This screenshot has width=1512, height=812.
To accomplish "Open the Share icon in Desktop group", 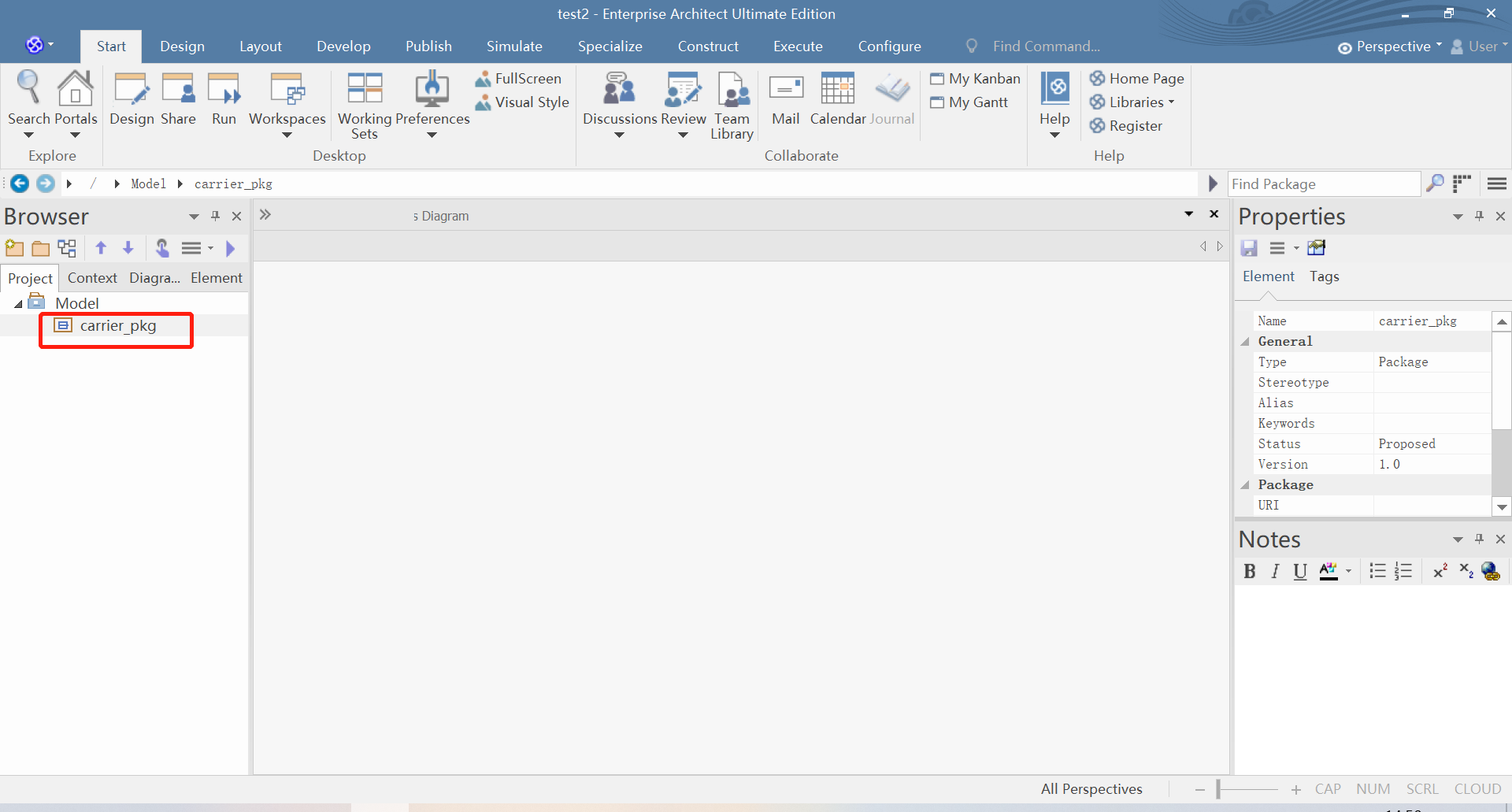I will (x=178, y=88).
